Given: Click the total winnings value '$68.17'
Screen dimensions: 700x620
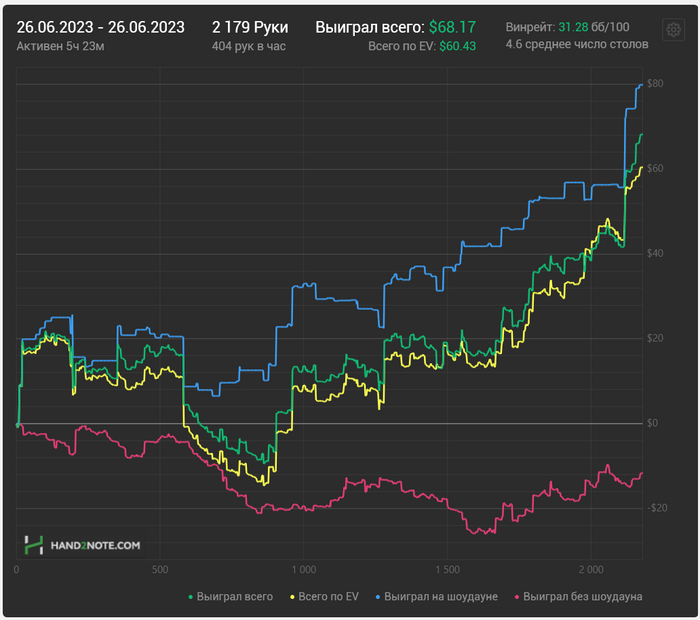Looking at the screenshot, I should [x=452, y=27].
